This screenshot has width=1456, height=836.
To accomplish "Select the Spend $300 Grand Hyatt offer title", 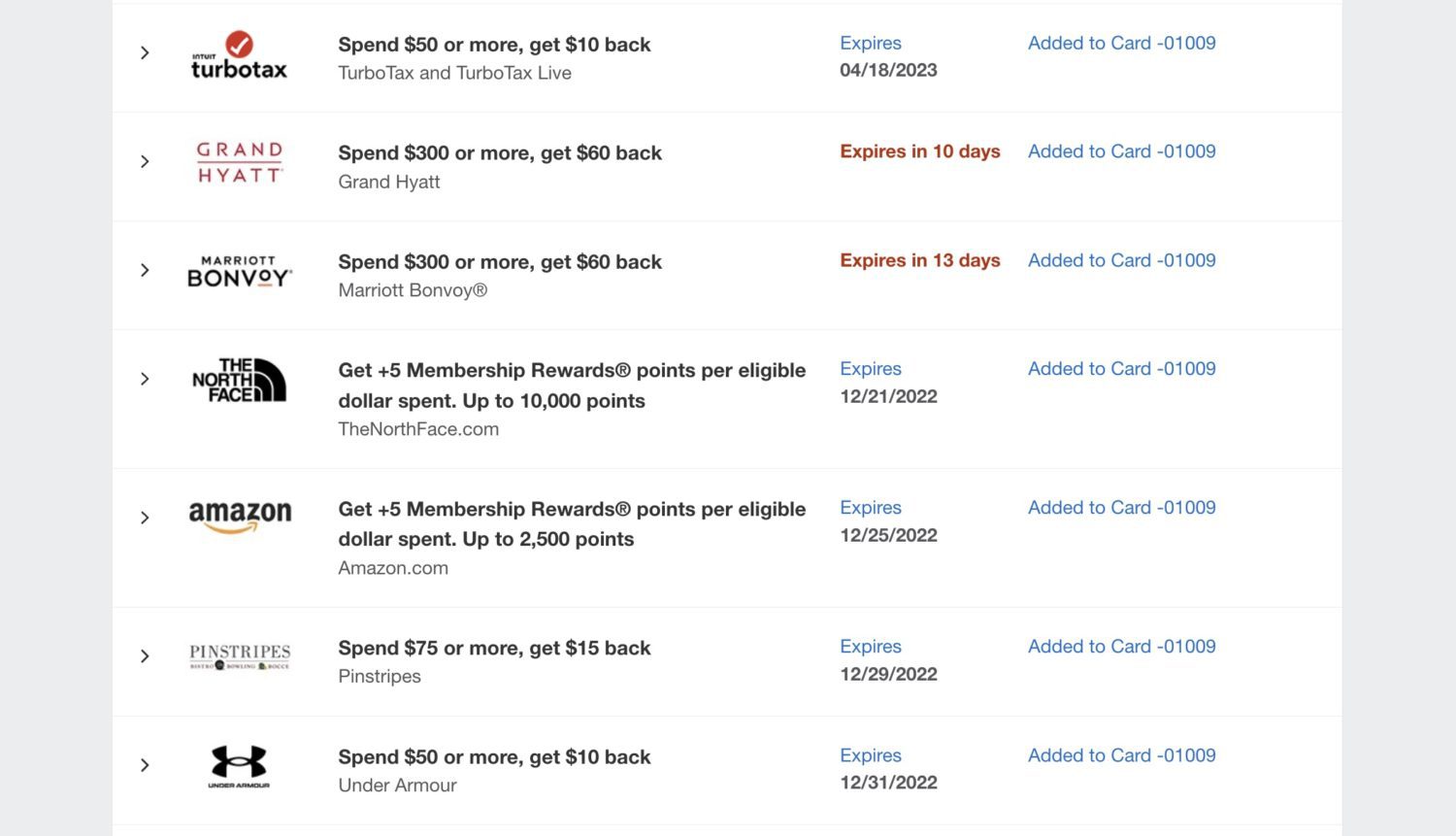I will coord(500,152).
